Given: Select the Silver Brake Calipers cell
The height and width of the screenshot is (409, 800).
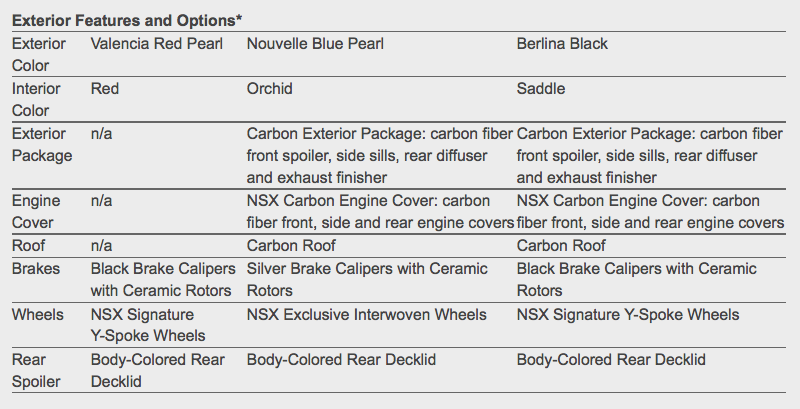Looking at the screenshot, I should 367,279.
